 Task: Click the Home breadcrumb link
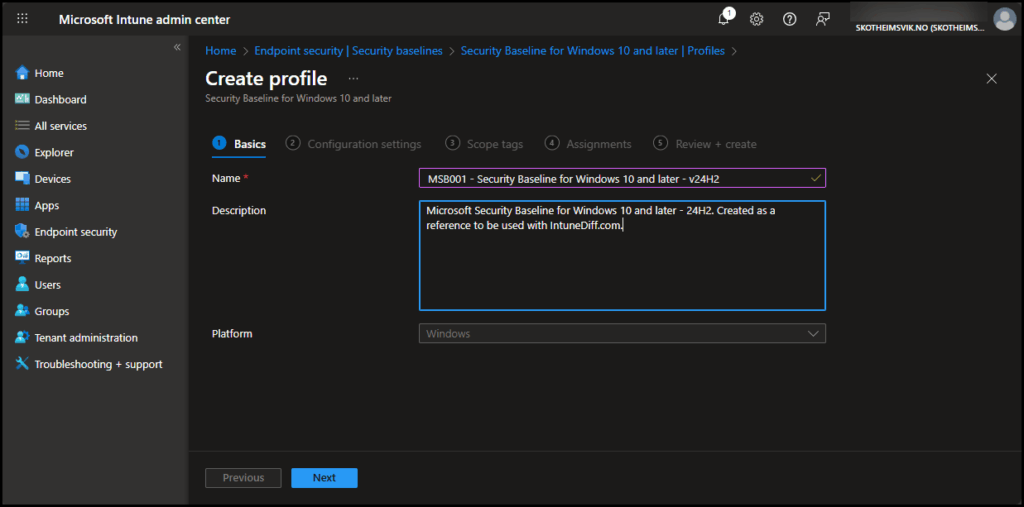pyautogui.click(x=221, y=50)
